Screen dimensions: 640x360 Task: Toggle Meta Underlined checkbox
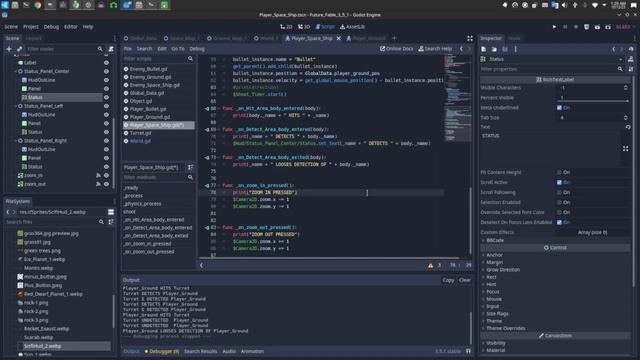[559, 108]
